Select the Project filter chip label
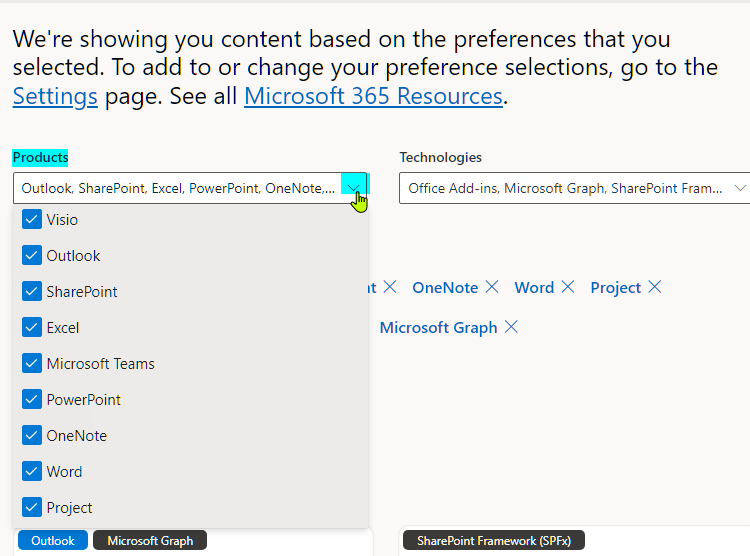The image size is (750, 556). (616, 288)
